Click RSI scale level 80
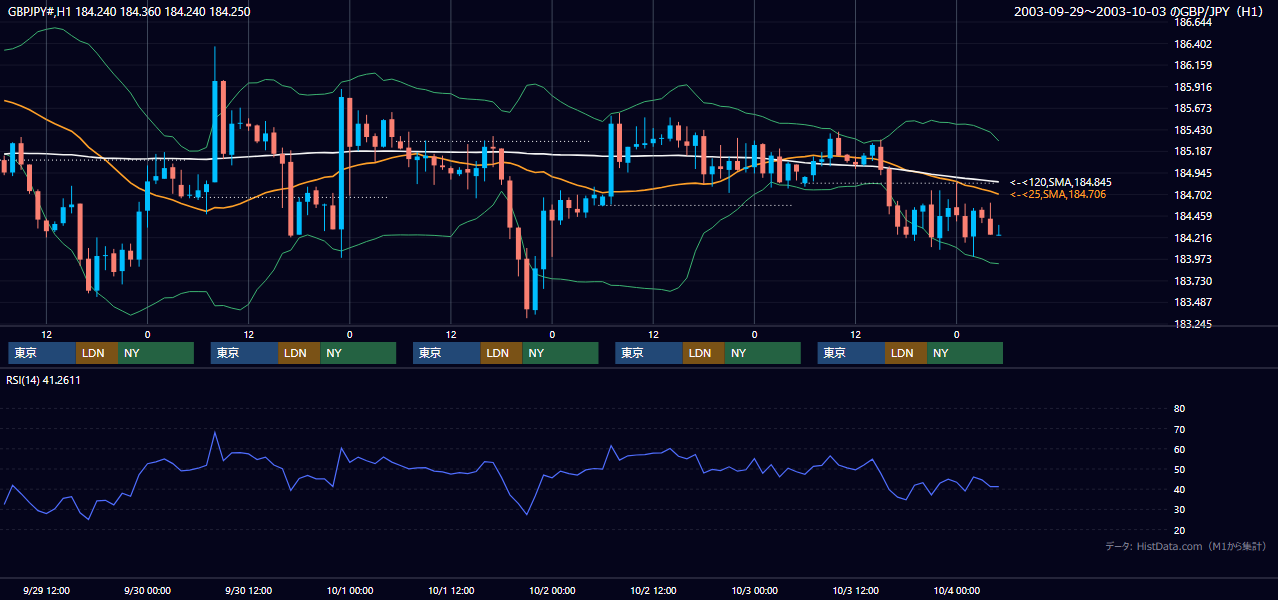Image resolution: width=1278 pixels, height=600 pixels. pyautogui.click(x=1179, y=409)
